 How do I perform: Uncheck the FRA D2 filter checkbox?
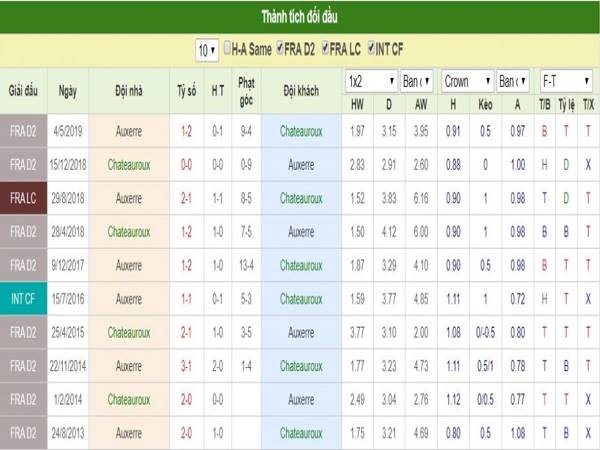pyautogui.click(x=280, y=48)
